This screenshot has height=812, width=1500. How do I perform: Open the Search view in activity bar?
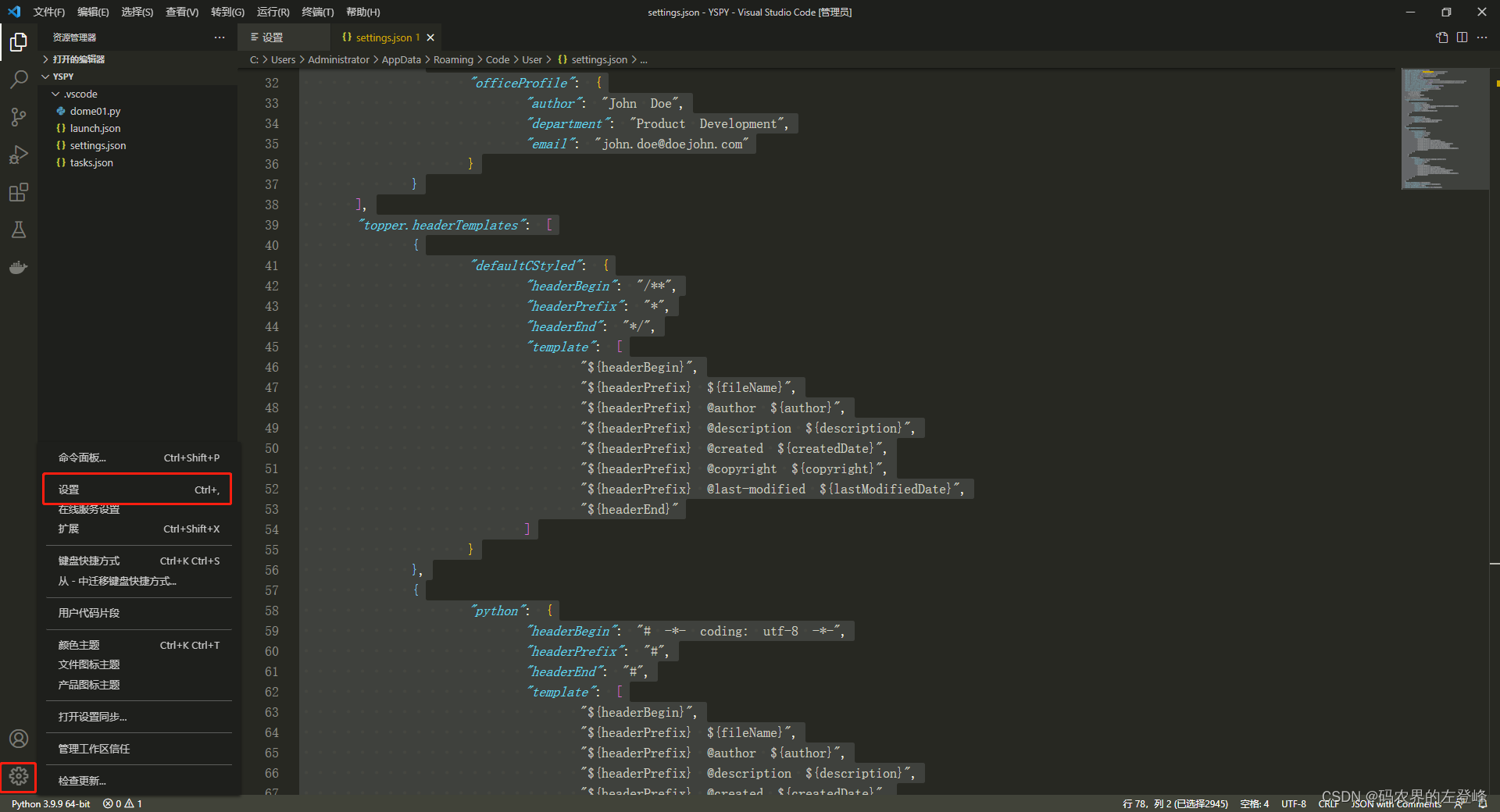[19, 79]
